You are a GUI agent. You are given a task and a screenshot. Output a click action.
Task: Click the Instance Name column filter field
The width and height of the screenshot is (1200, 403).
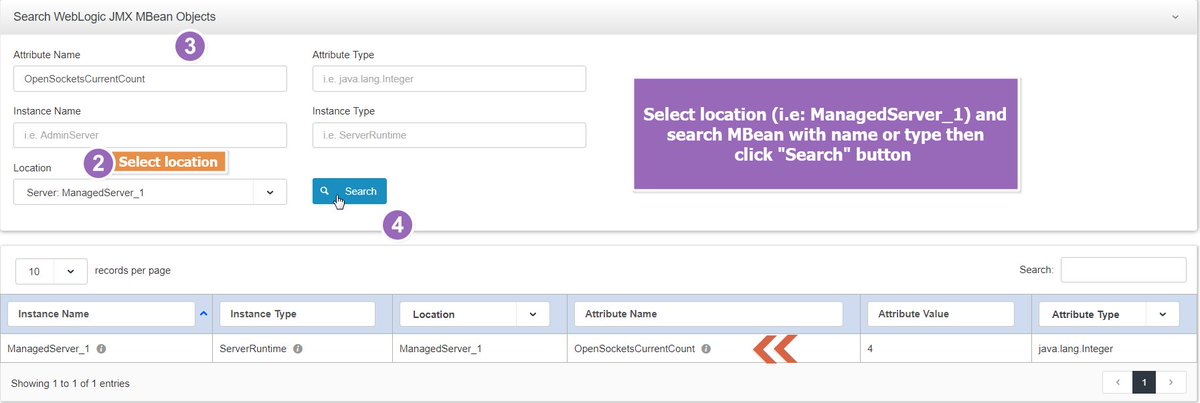[x=101, y=314]
